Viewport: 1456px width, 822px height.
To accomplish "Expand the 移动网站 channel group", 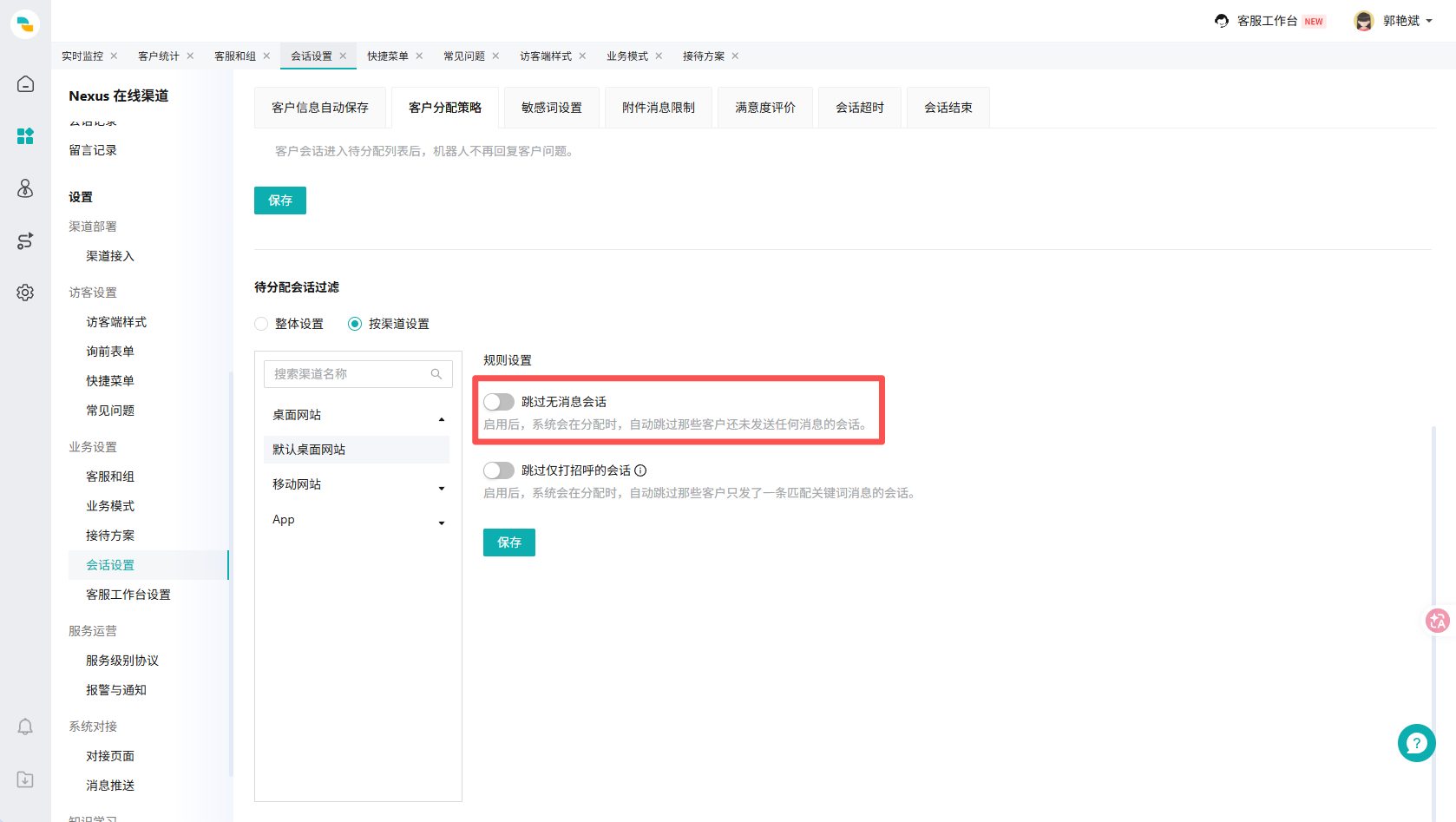I will tap(442, 489).
